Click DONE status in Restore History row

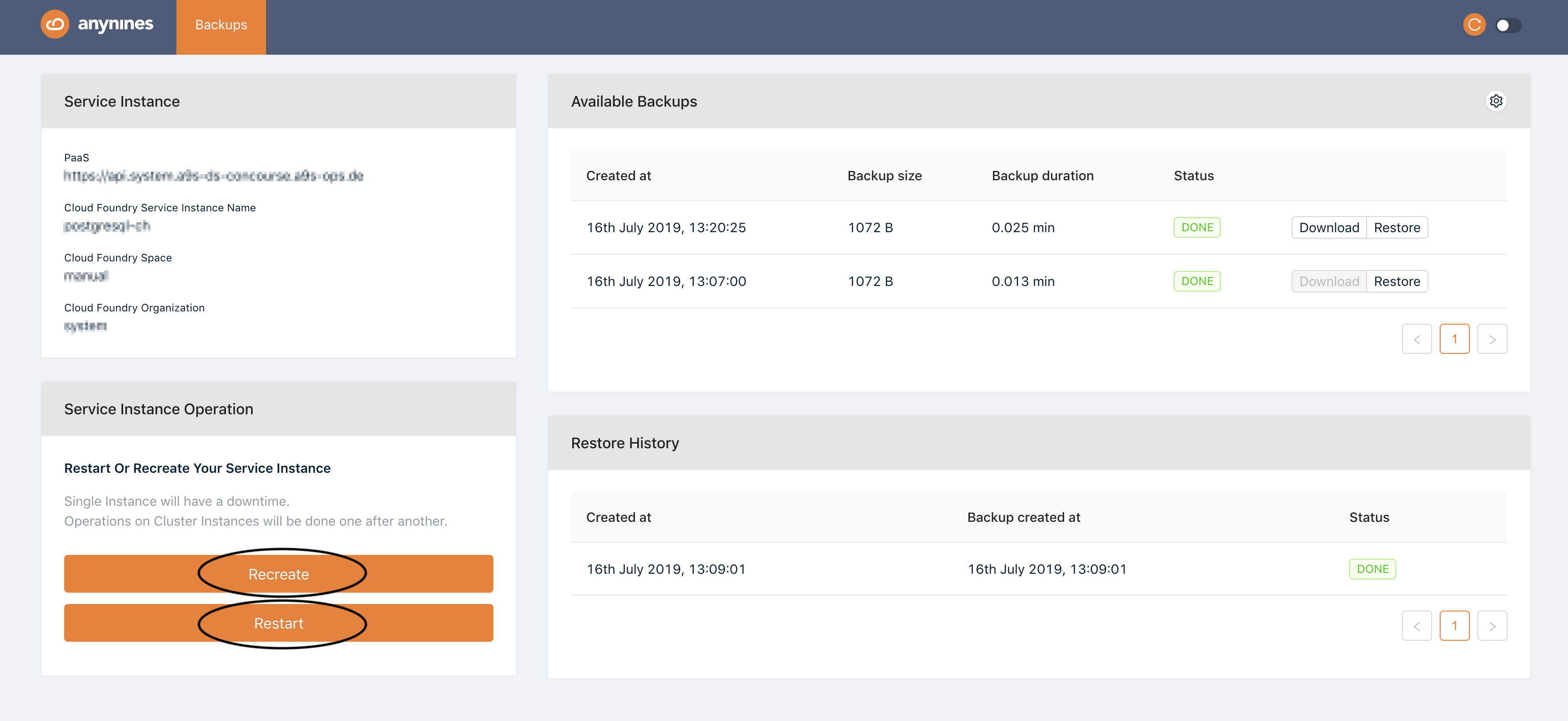(x=1373, y=570)
